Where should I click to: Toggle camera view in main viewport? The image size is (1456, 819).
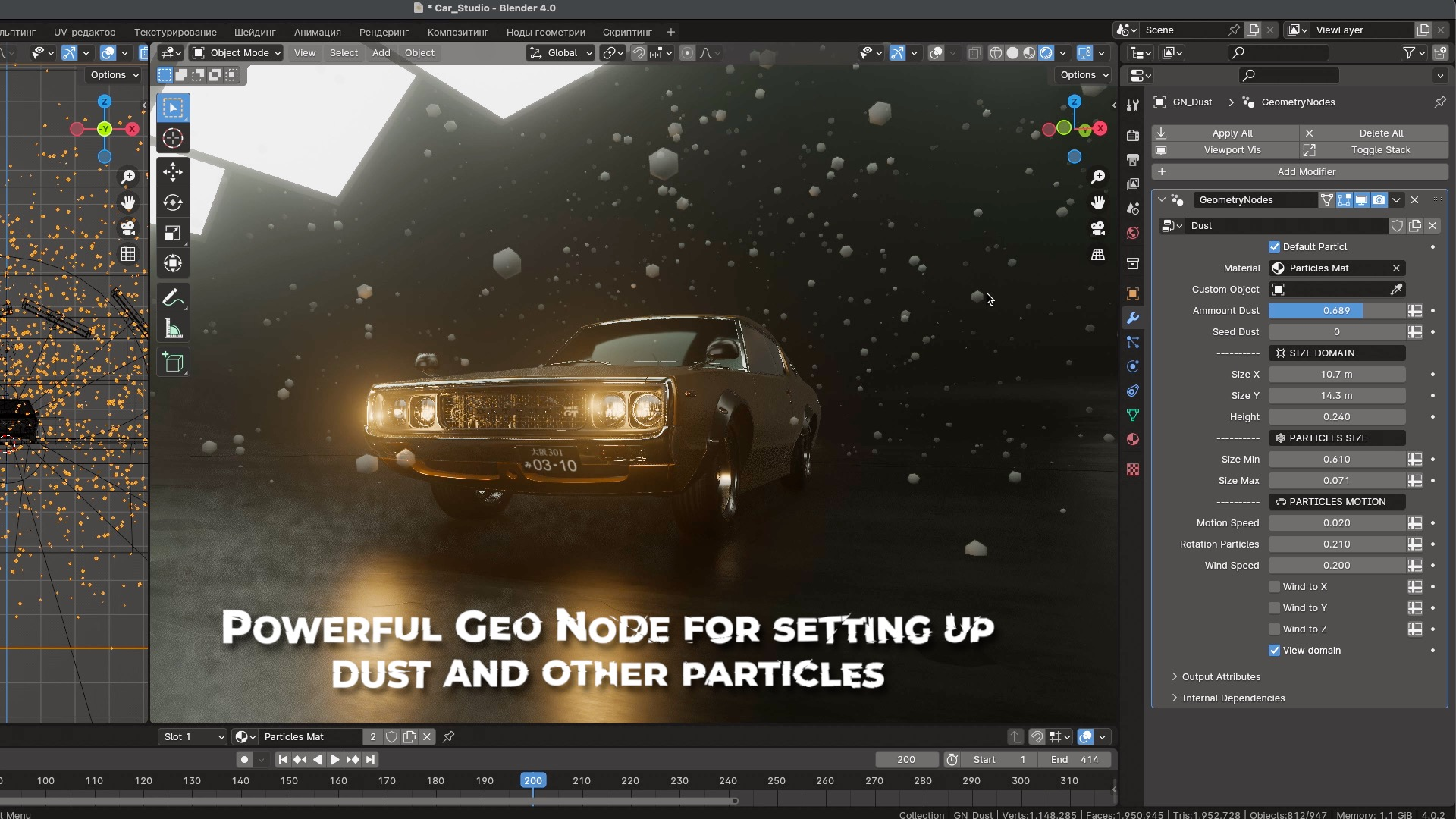click(x=1097, y=228)
